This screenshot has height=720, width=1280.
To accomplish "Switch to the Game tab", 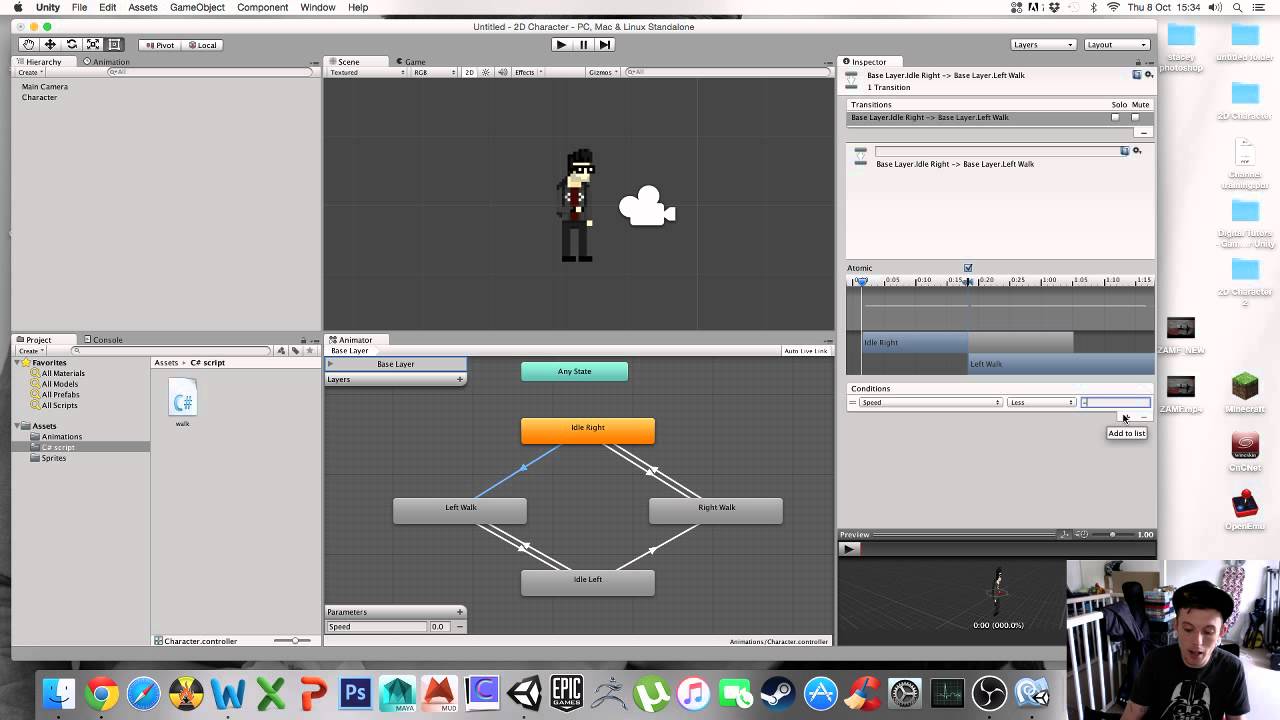I will point(409,62).
